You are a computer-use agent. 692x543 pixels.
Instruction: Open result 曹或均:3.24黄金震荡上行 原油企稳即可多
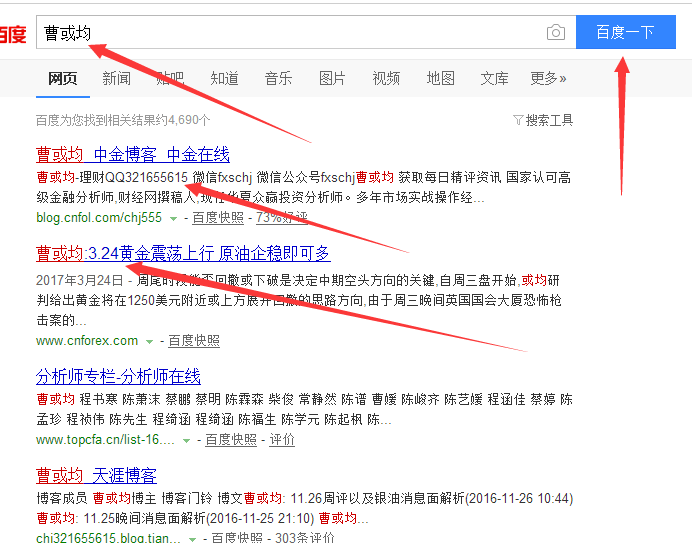click(x=183, y=253)
